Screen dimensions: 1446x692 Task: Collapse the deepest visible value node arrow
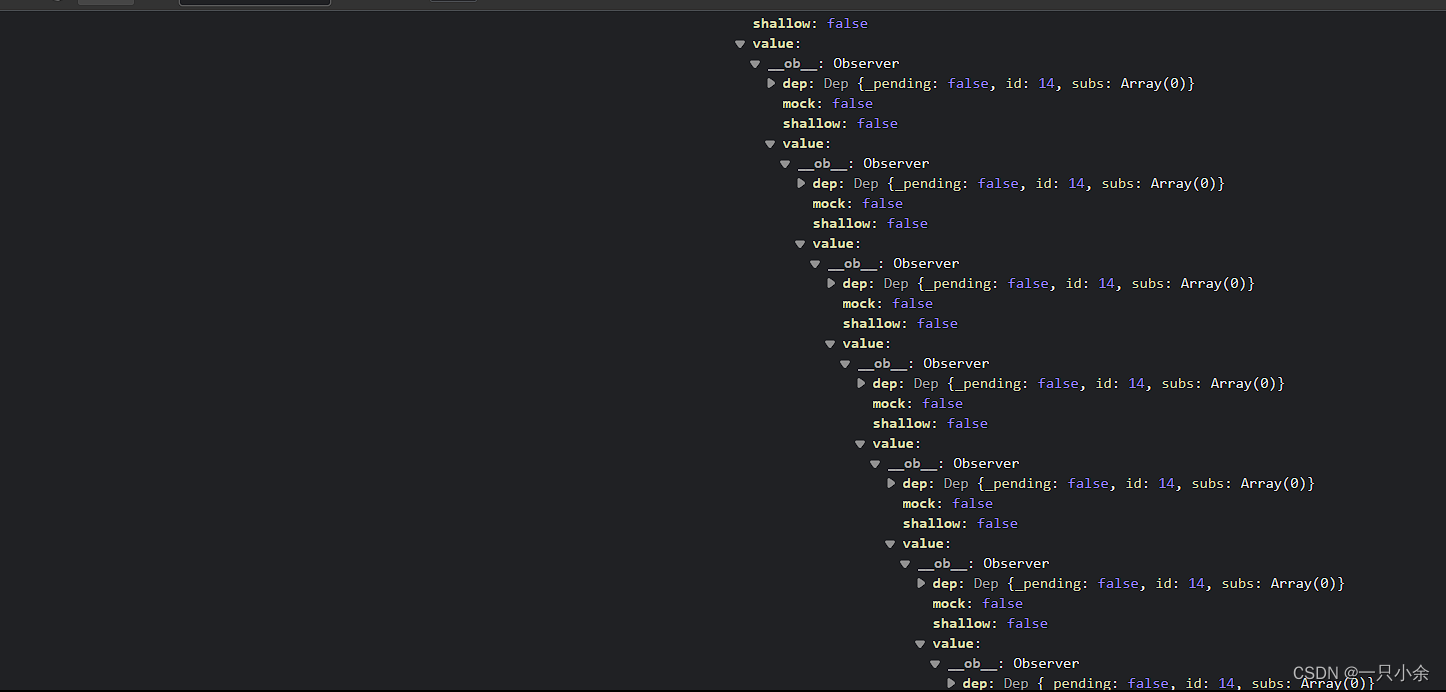[x=920, y=644]
